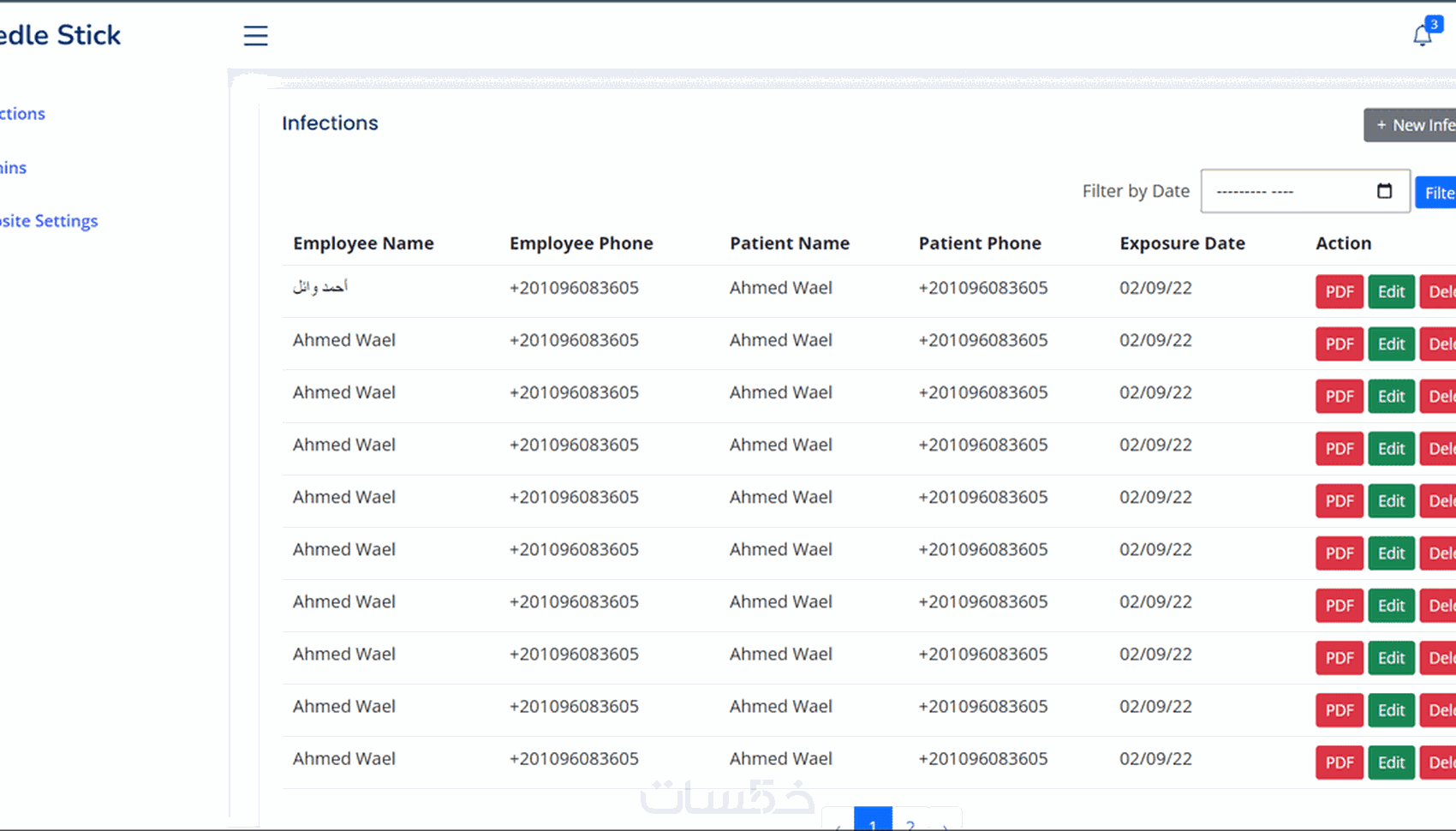Viewport: 1456px width, 831px height.
Task: Click the notification count badge 3
Action: 1434,24
